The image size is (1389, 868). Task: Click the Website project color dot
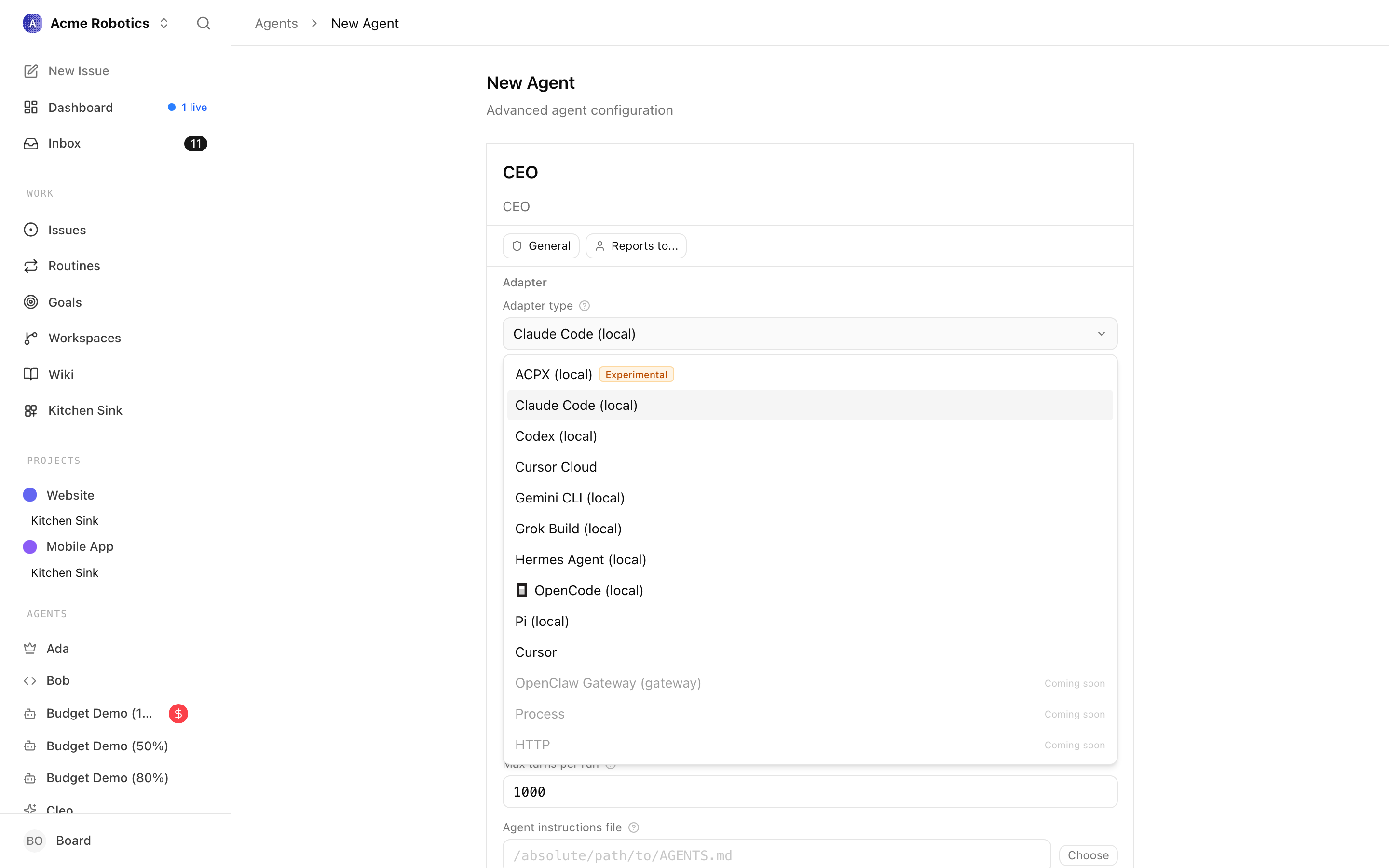pyautogui.click(x=30, y=495)
